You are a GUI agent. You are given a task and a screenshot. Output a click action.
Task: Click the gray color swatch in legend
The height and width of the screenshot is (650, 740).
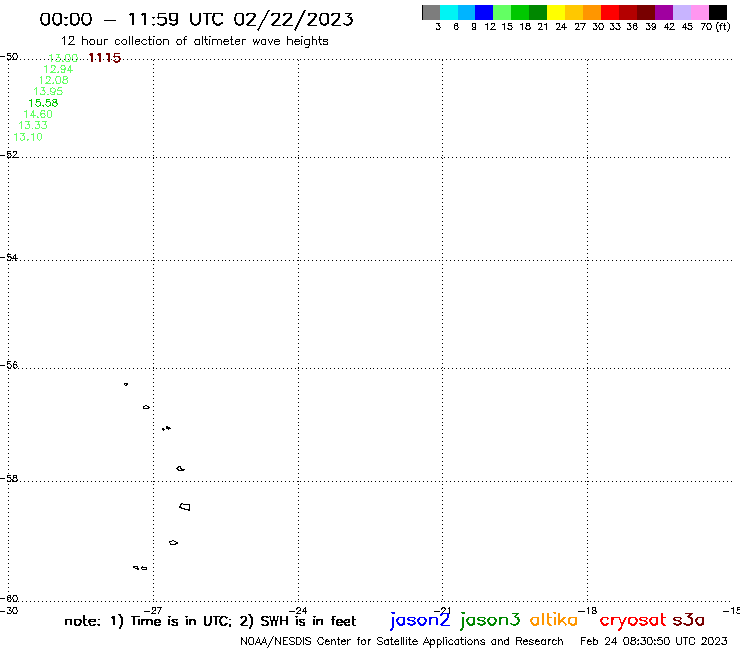coord(431,12)
